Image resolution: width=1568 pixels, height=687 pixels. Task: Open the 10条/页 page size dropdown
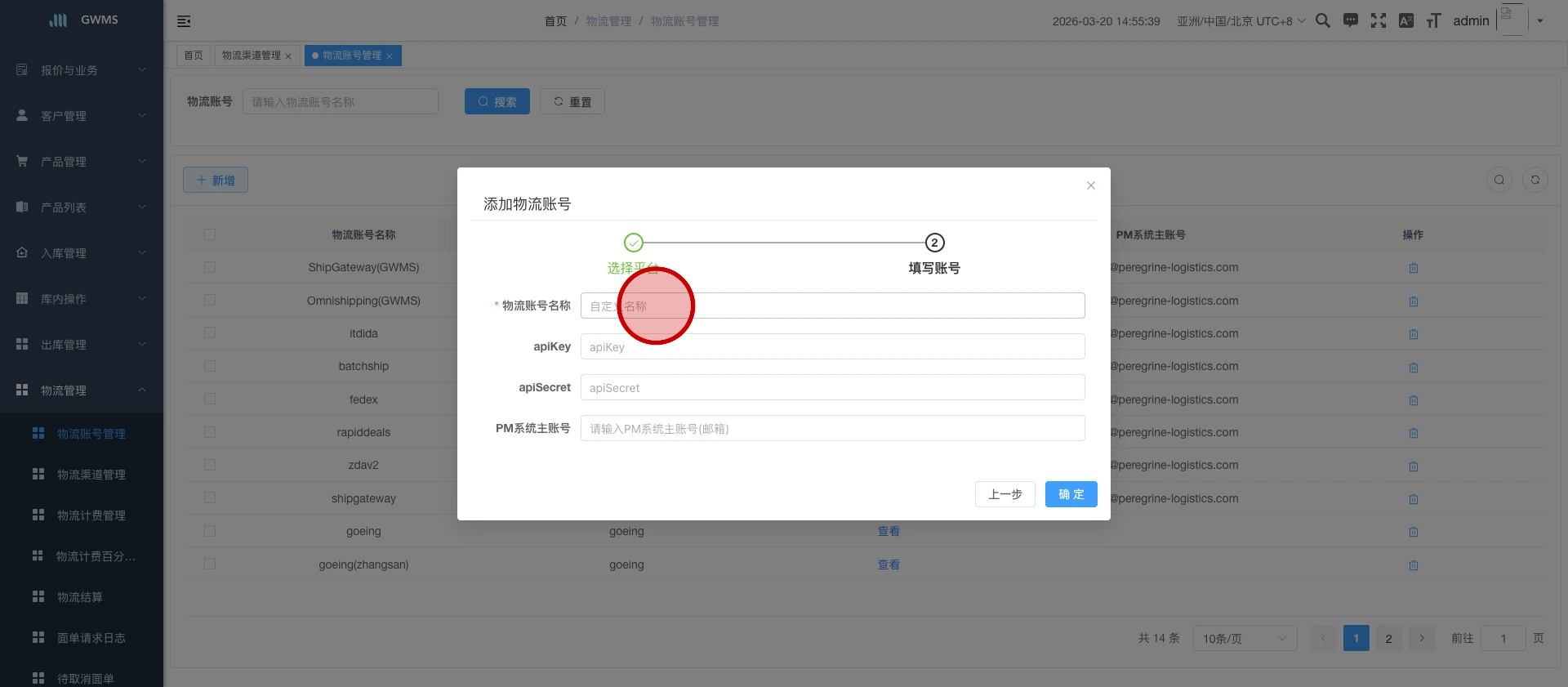coord(1245,638)
